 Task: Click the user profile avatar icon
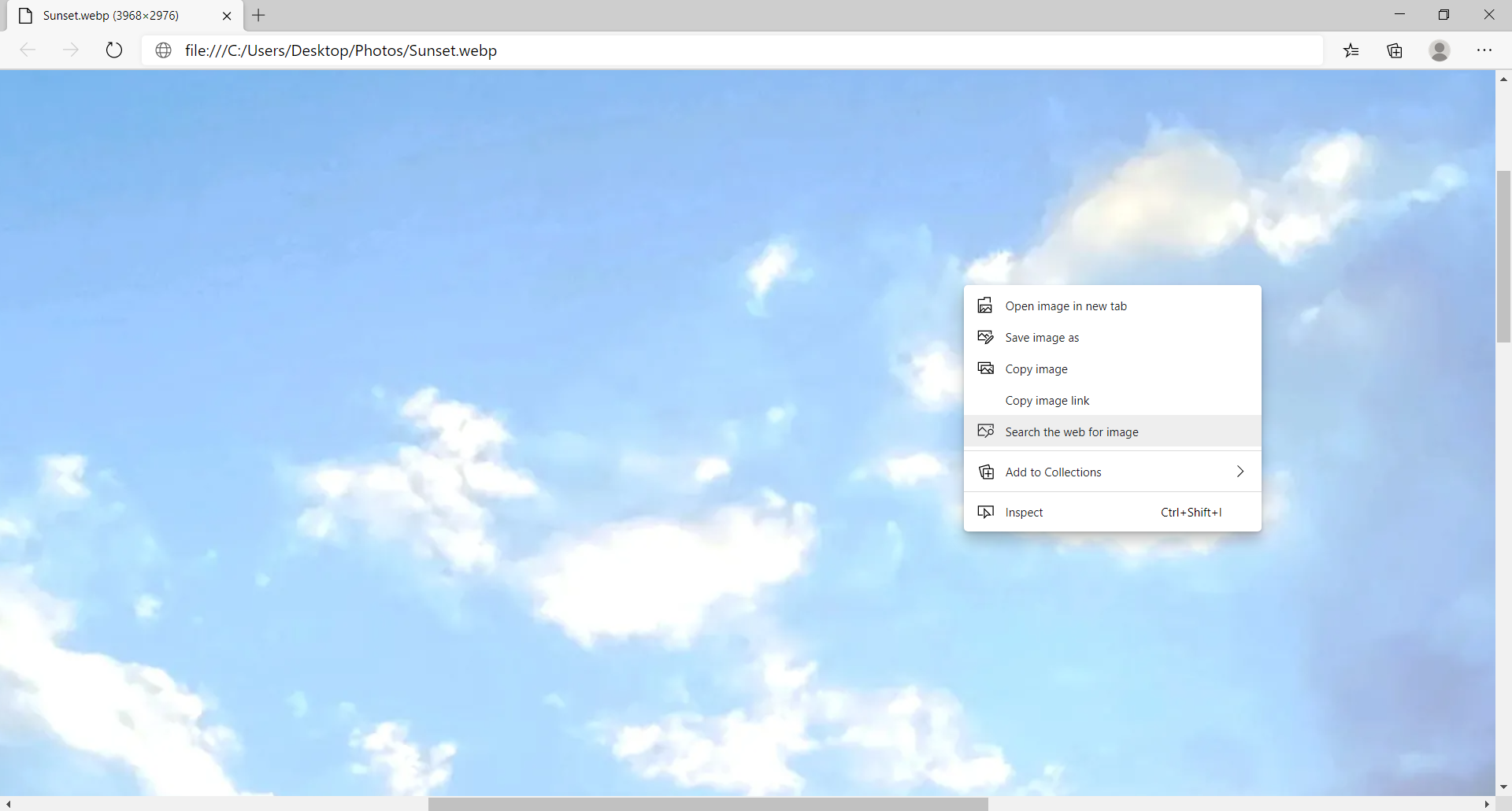[x=1440, y=50]
